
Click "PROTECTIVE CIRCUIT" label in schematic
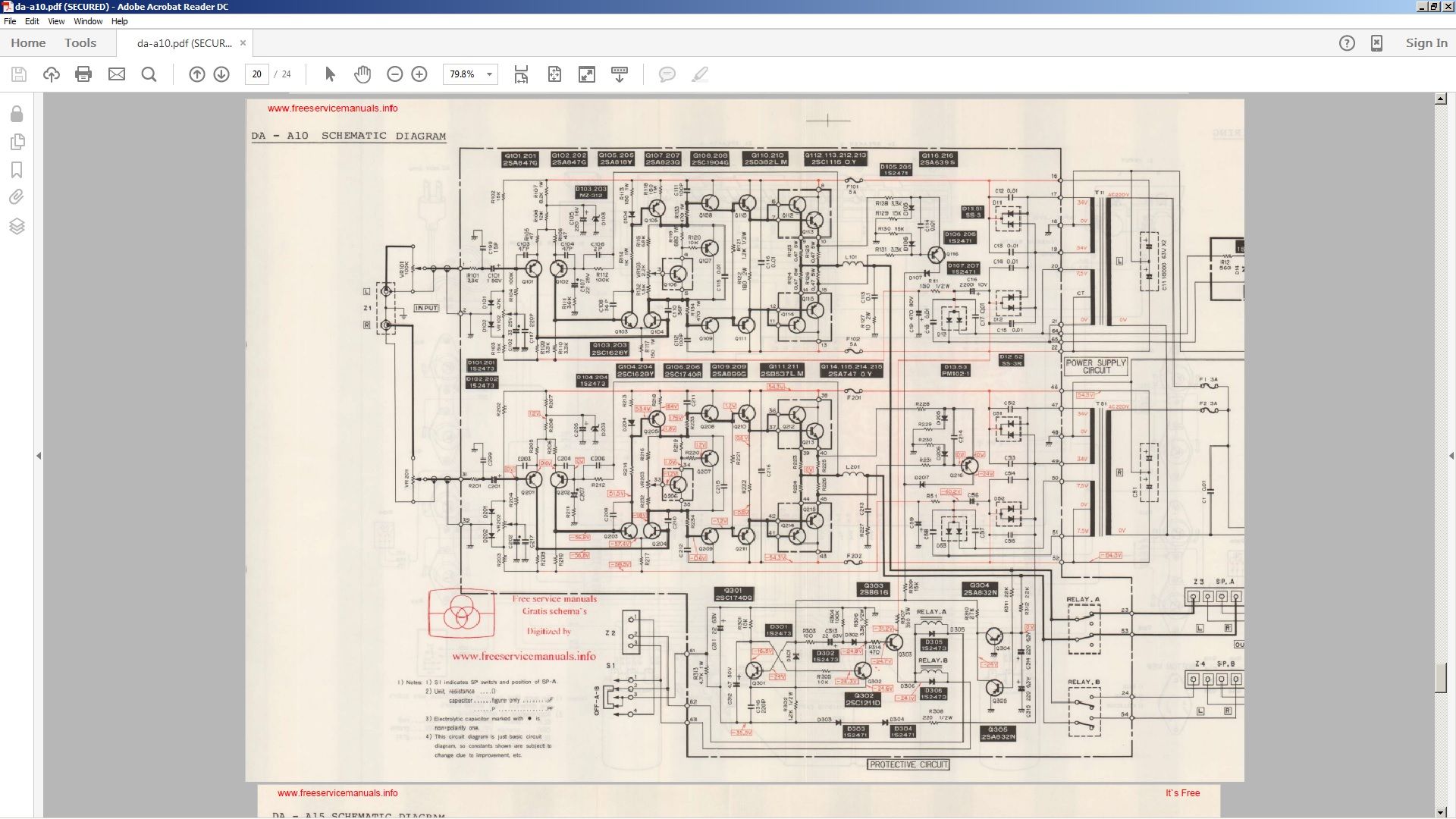pos(908,764)
